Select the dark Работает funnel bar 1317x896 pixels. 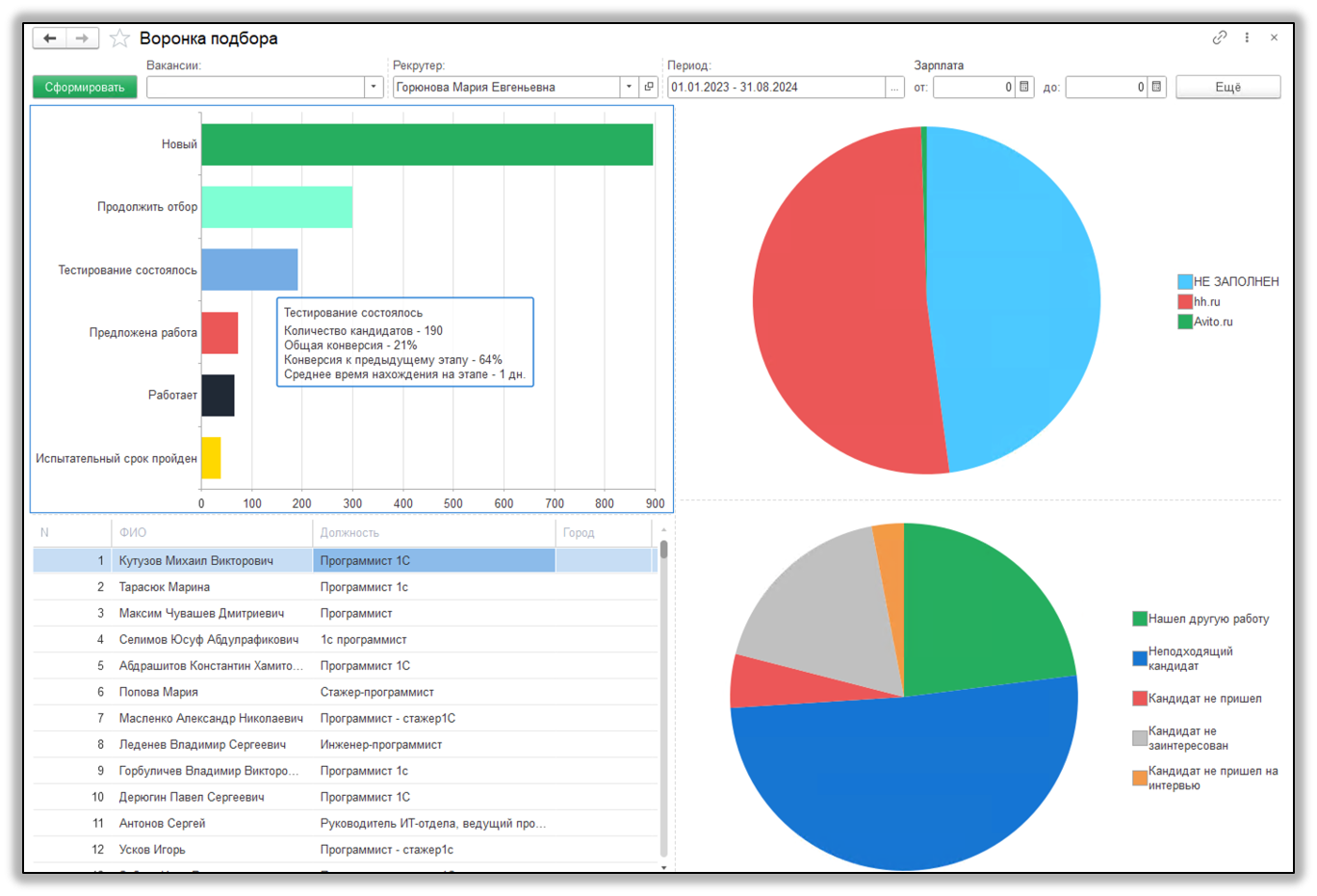pyautogui.click(x=218, y=396)
